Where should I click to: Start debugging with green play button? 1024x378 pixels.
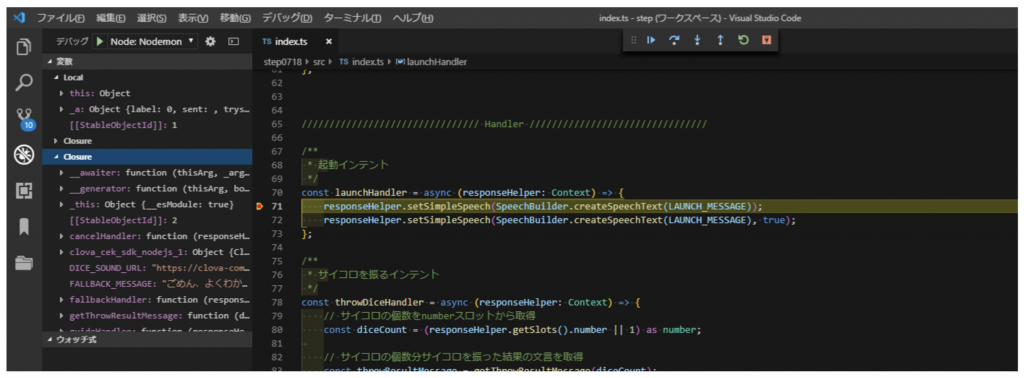(x=100, y=41)
